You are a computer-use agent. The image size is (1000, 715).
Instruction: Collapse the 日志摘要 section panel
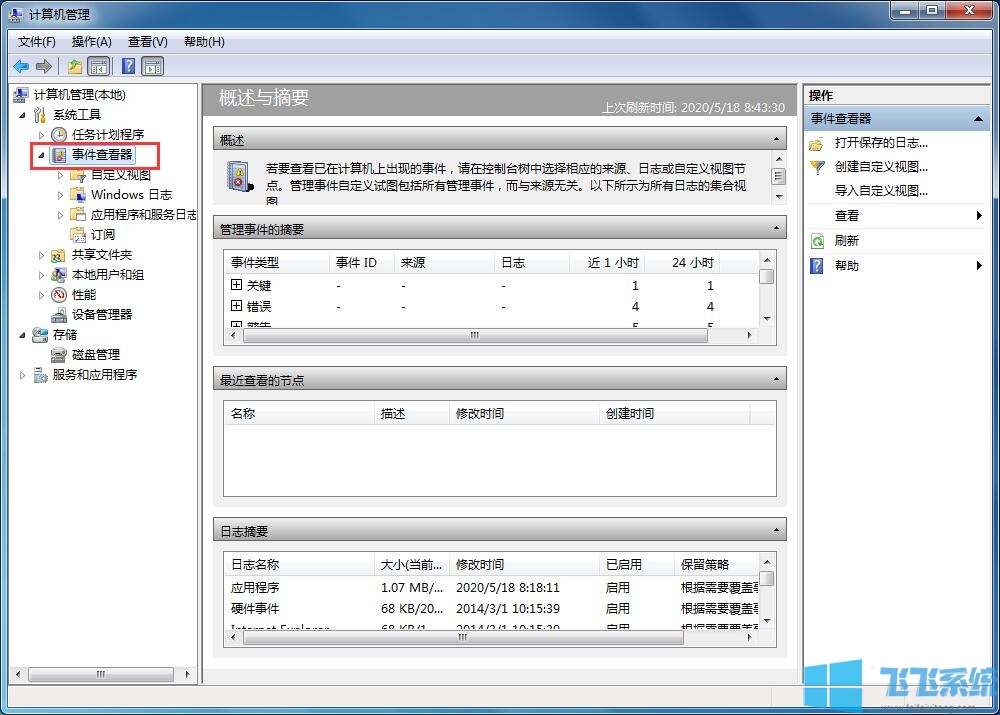tap(777, 530)
